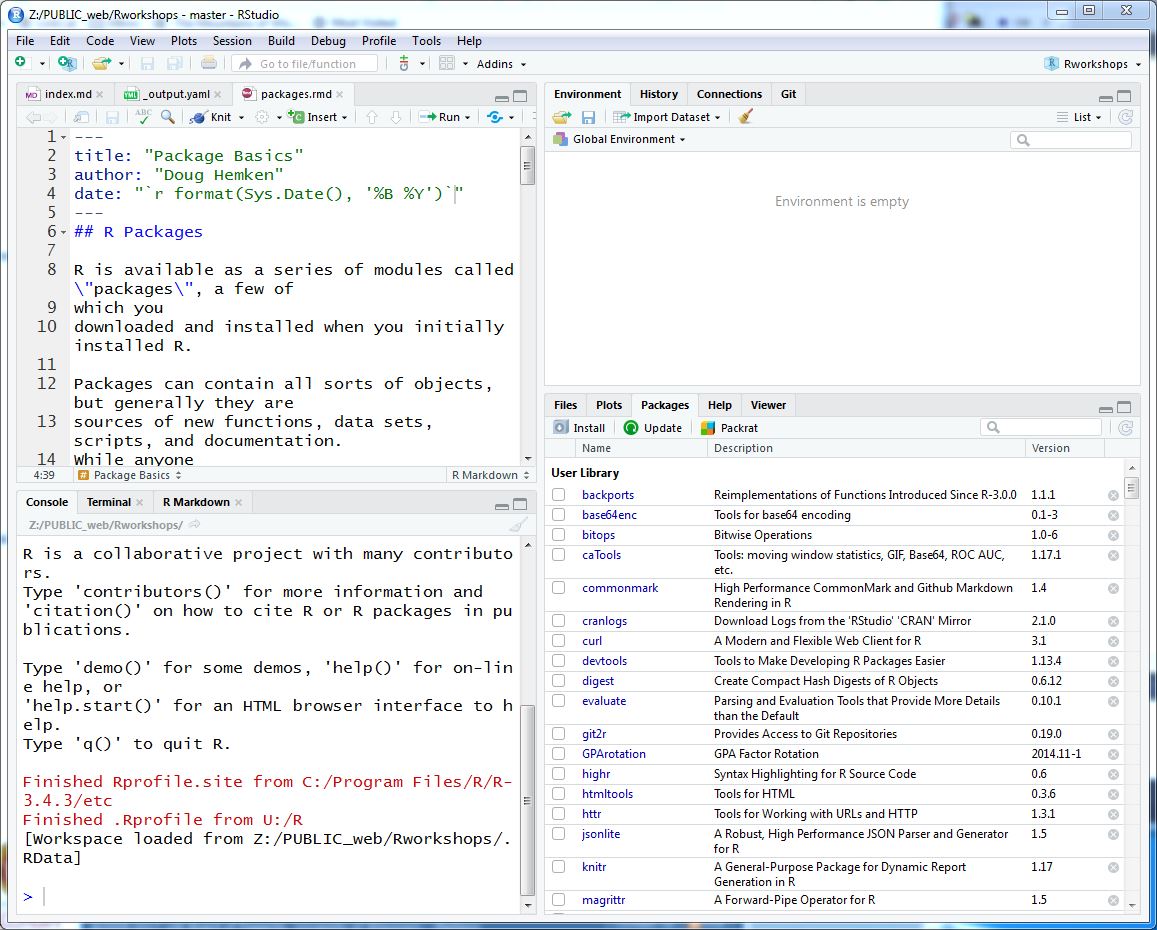The image size is (1157, 930).
Task: Open the Import Dataset dropdown
Action: (x=666, y=116)
